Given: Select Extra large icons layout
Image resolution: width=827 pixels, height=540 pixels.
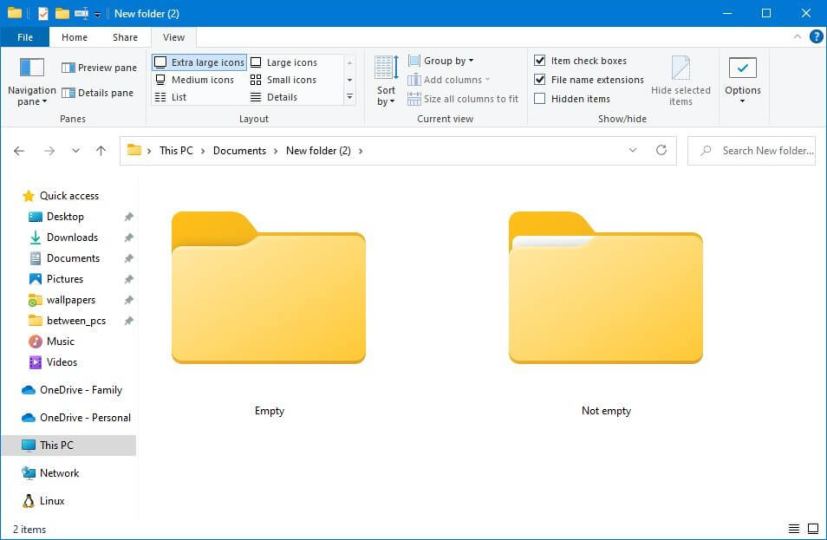Looking at the screenshot, I should (199, 62).
